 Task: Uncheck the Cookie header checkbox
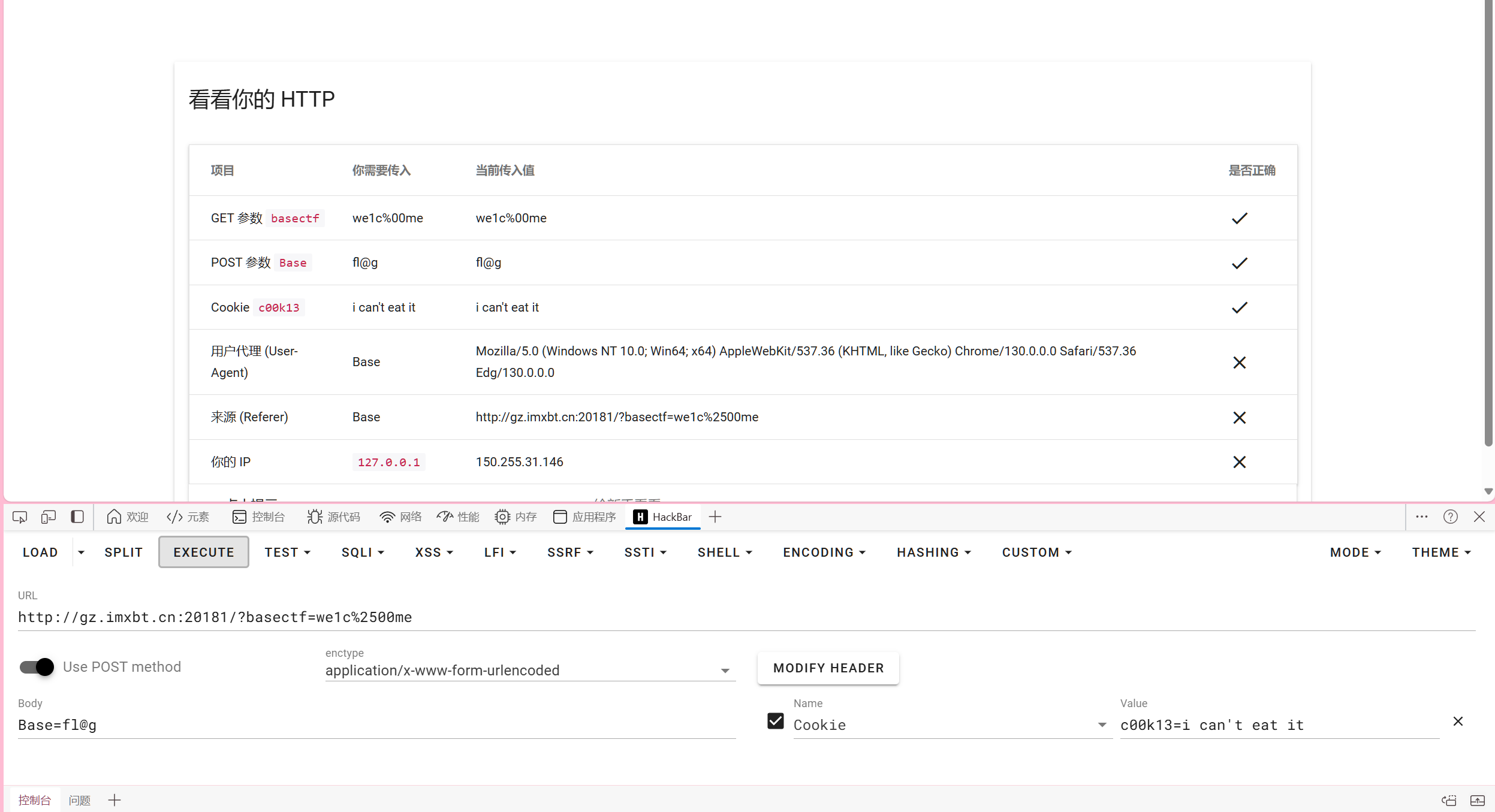click(776, 721)
